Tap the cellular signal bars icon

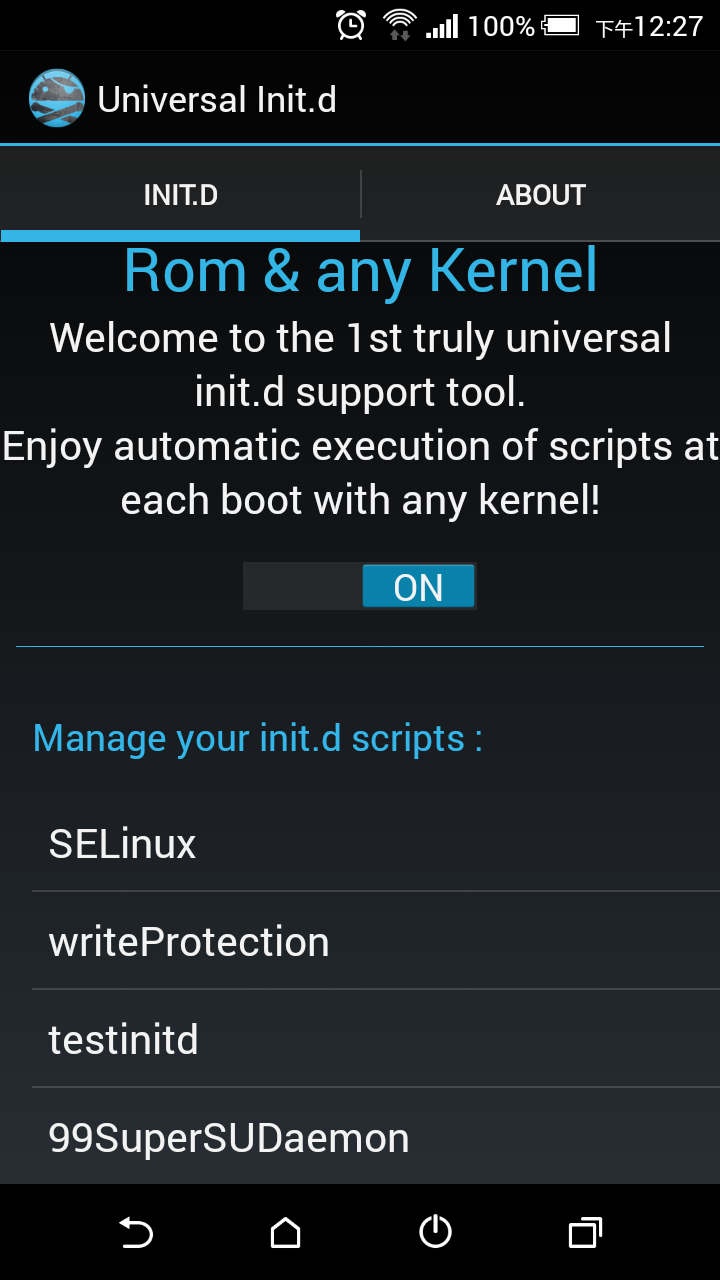point(442,26)
